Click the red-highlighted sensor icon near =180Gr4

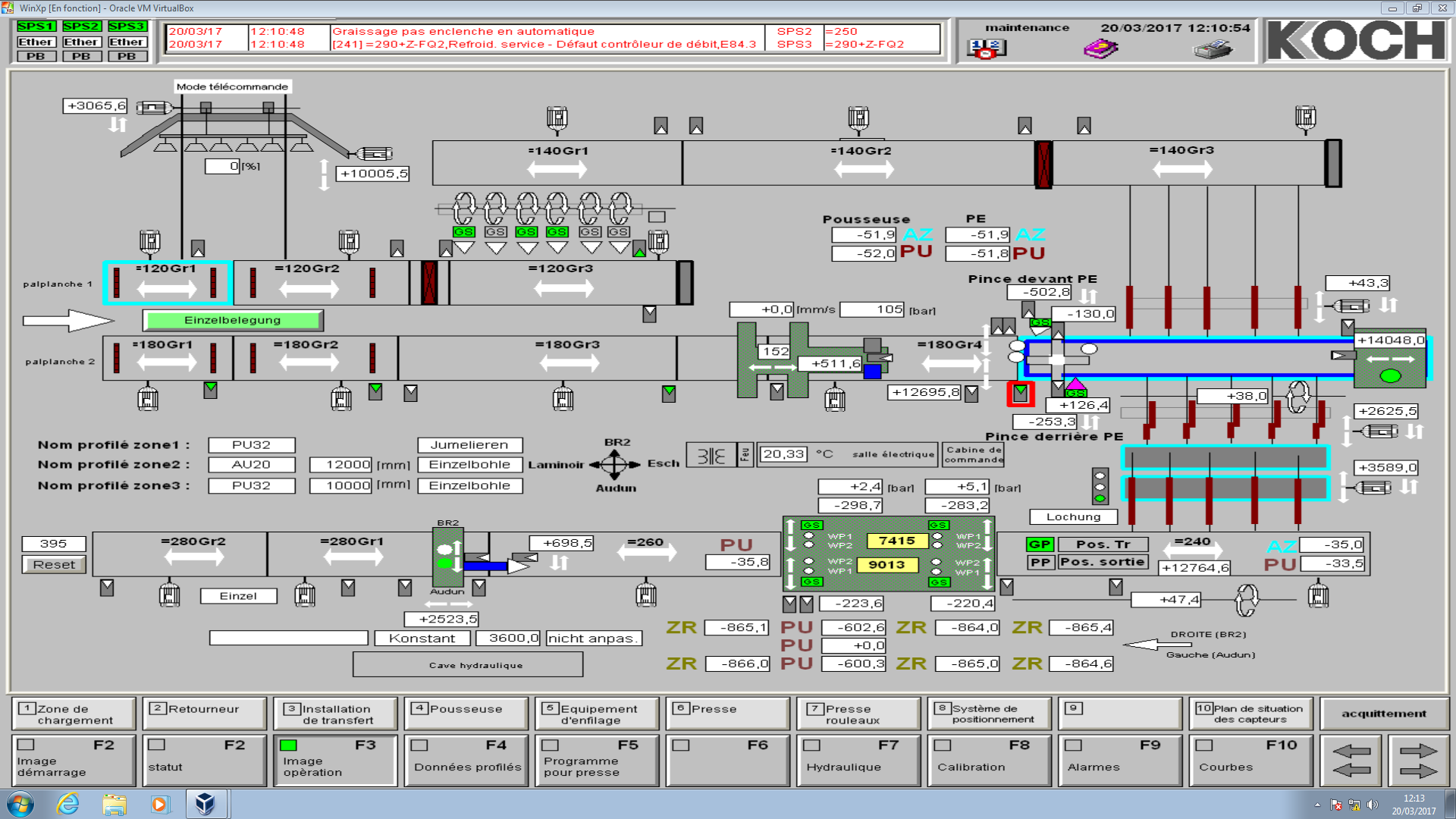pos(1020,393)
